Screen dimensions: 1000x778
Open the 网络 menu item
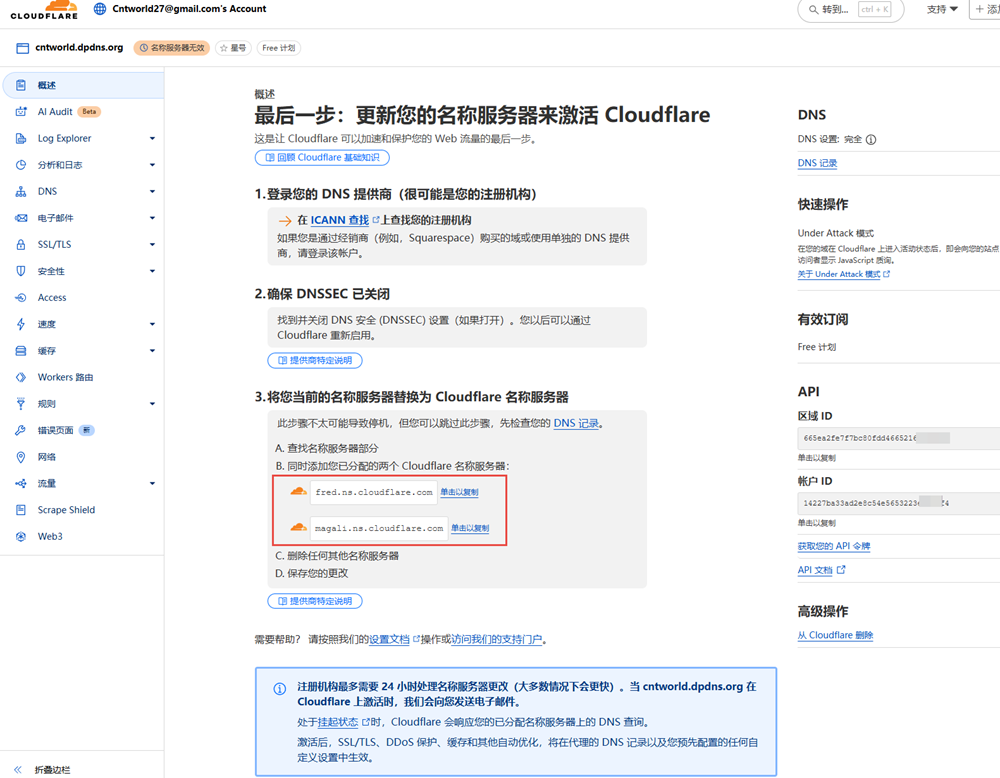pyautogui.click(x=84, y=457)
